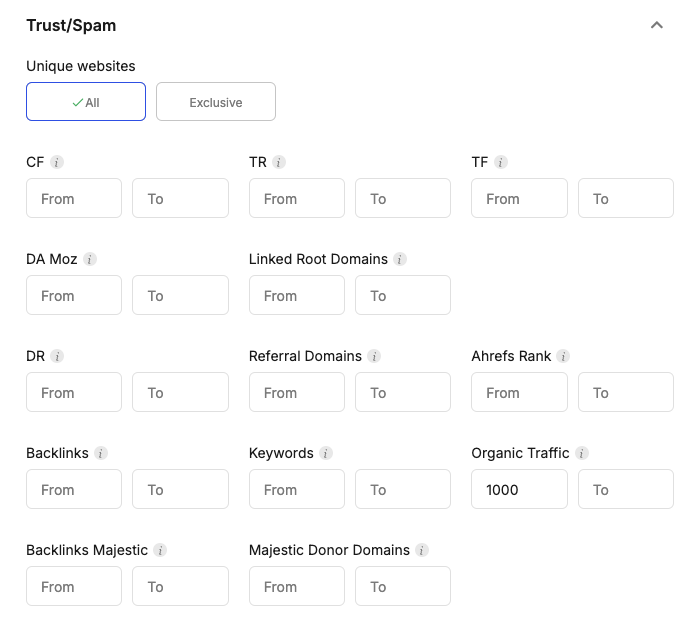Focus the DA Moz To input field
Image resolution: width=700 pixels, height=617 pixels.
(x=180, y=296)
